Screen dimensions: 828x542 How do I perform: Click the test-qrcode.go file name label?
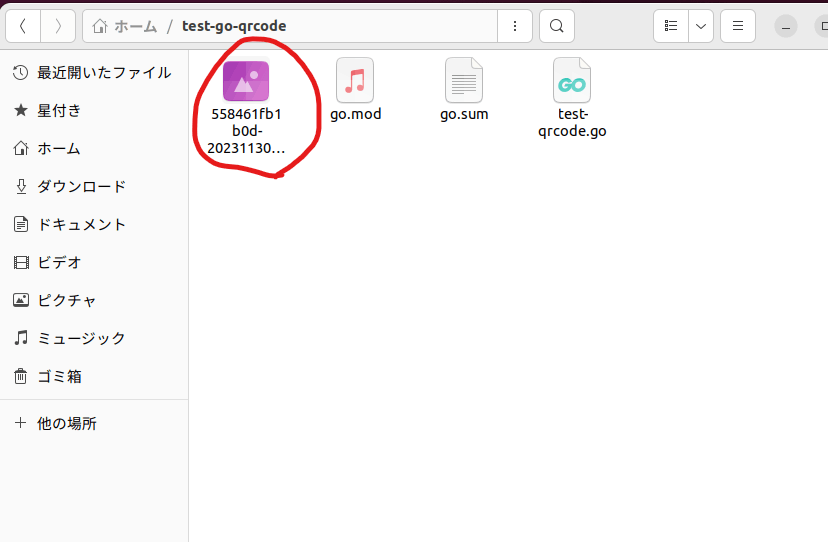[572, 123]
